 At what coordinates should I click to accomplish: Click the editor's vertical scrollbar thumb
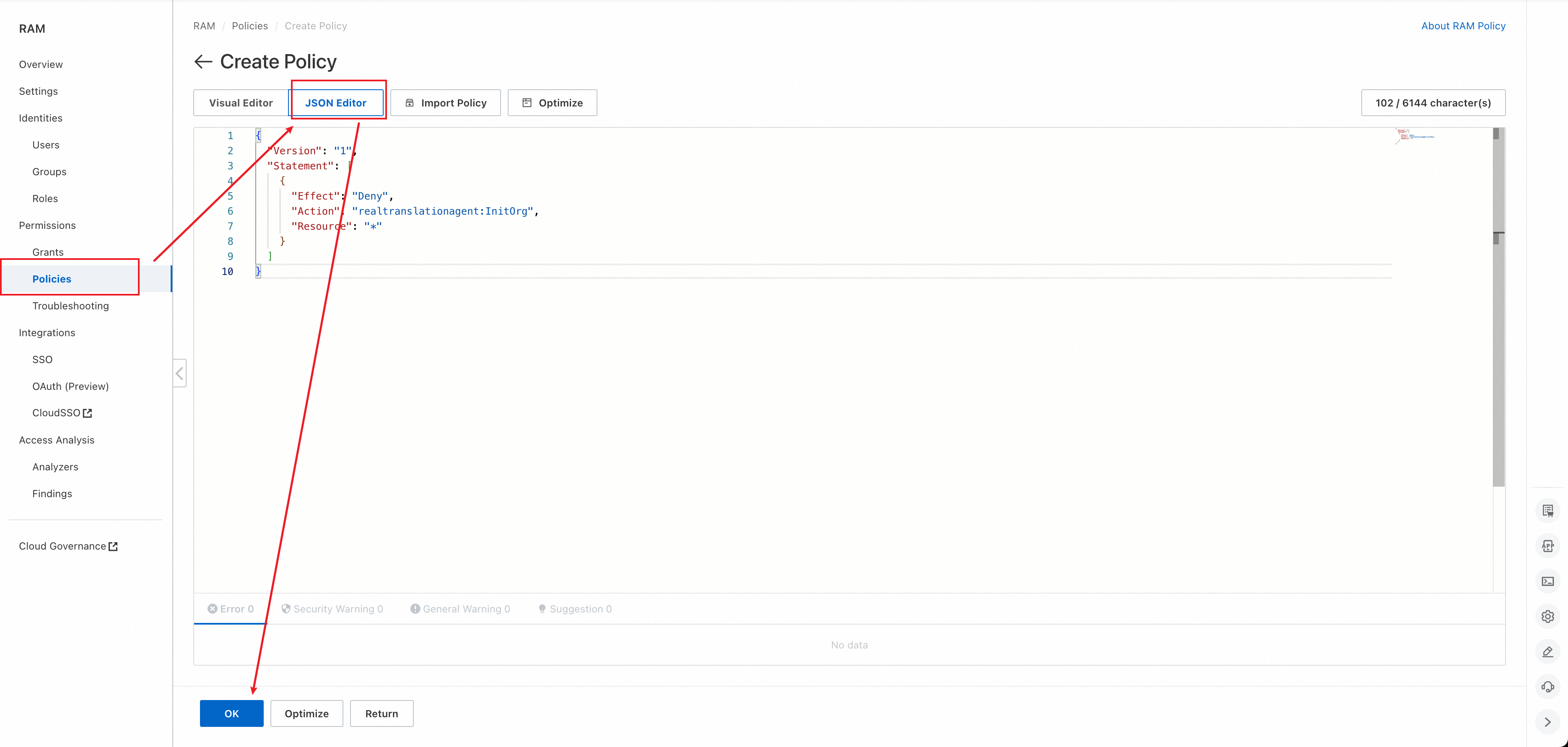coord(1498,307)
